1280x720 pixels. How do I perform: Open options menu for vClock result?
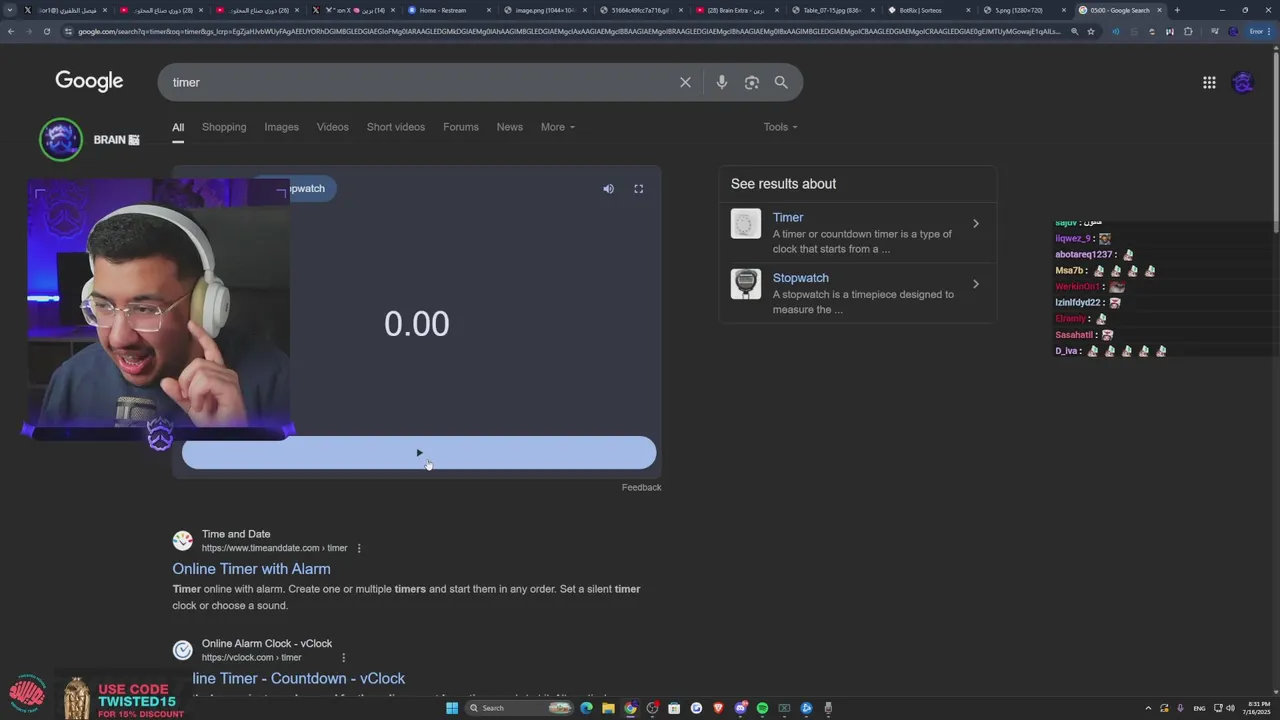pos(343,658)
